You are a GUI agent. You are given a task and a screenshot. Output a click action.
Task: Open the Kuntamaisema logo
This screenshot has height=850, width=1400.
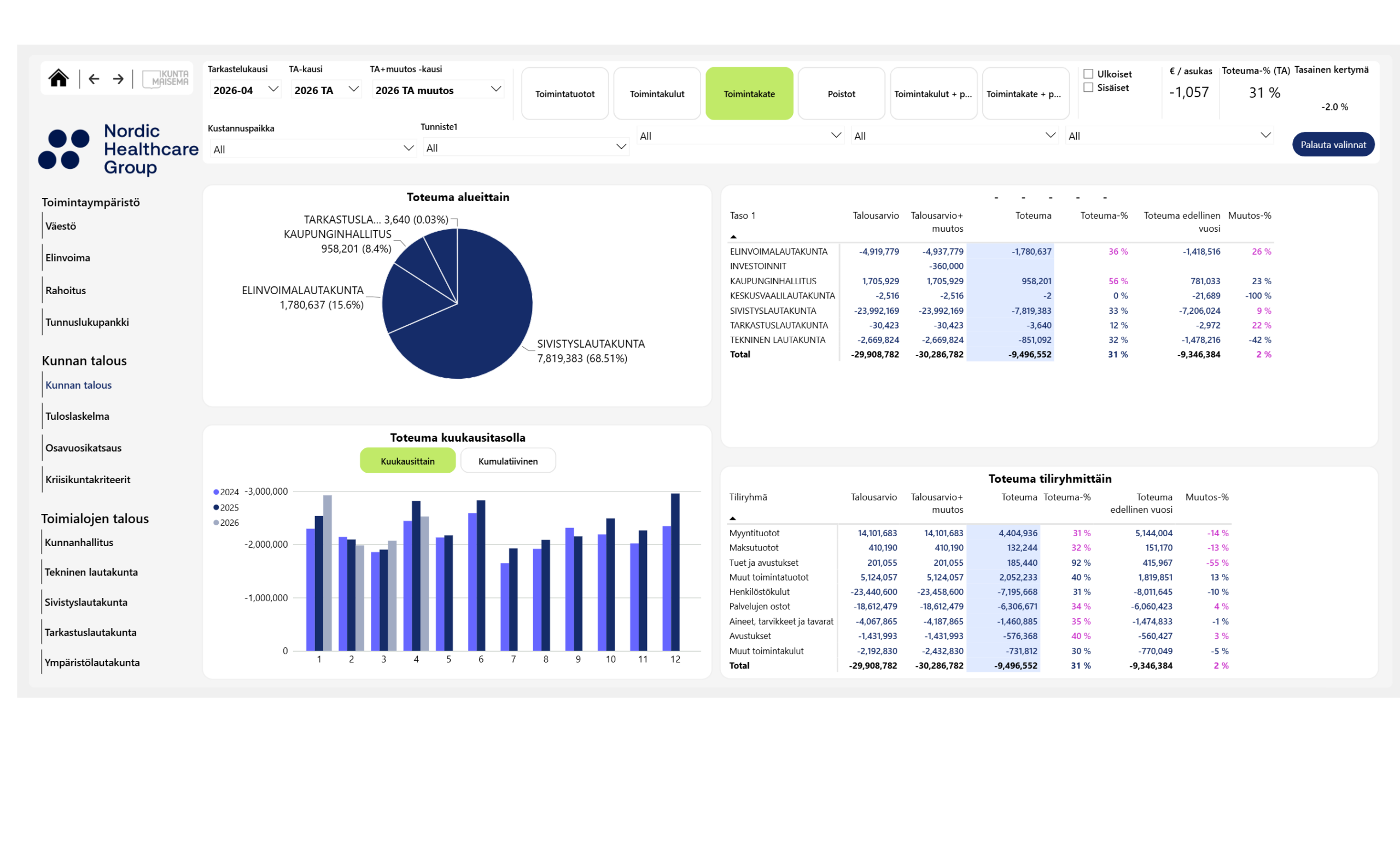coord(165,78)
